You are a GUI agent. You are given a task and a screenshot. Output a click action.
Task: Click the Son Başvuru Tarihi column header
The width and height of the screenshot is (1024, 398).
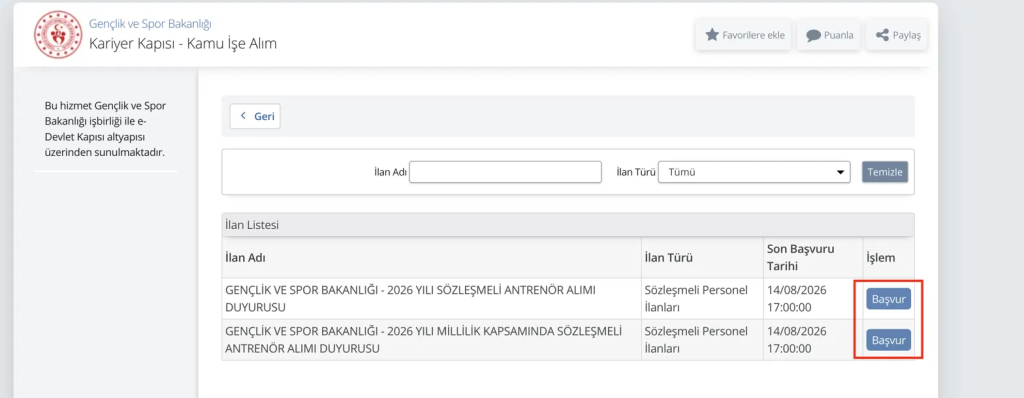pyautogui.click(x=812, y=257)
